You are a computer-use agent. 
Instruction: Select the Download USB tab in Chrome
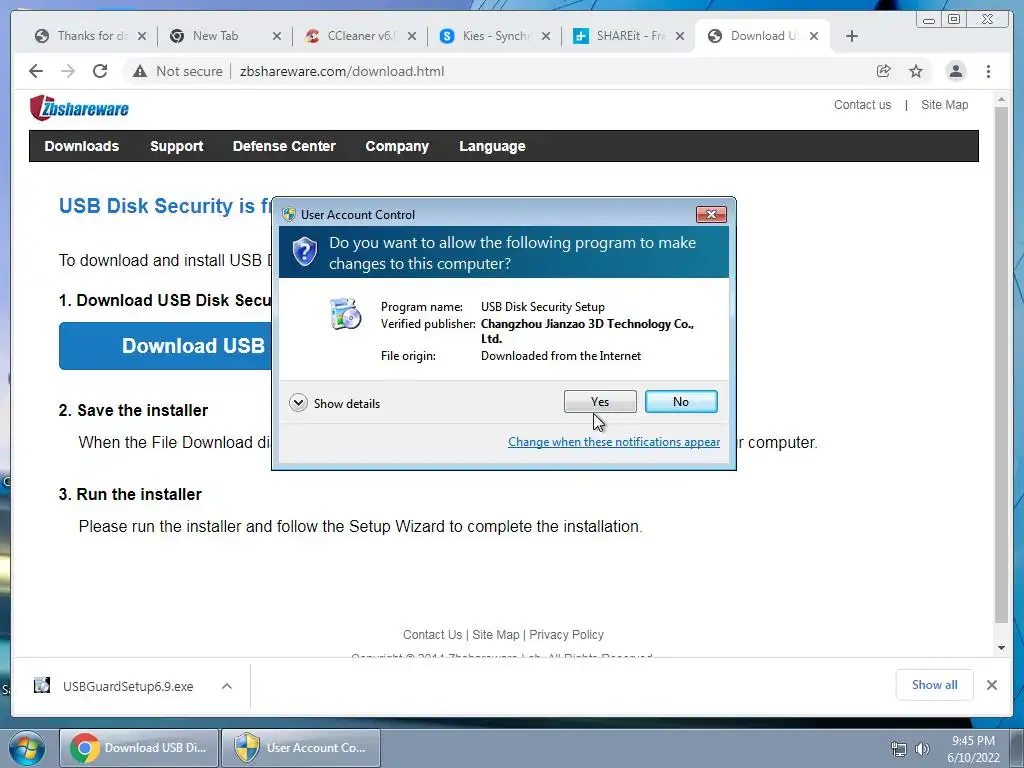click(763, 36)
